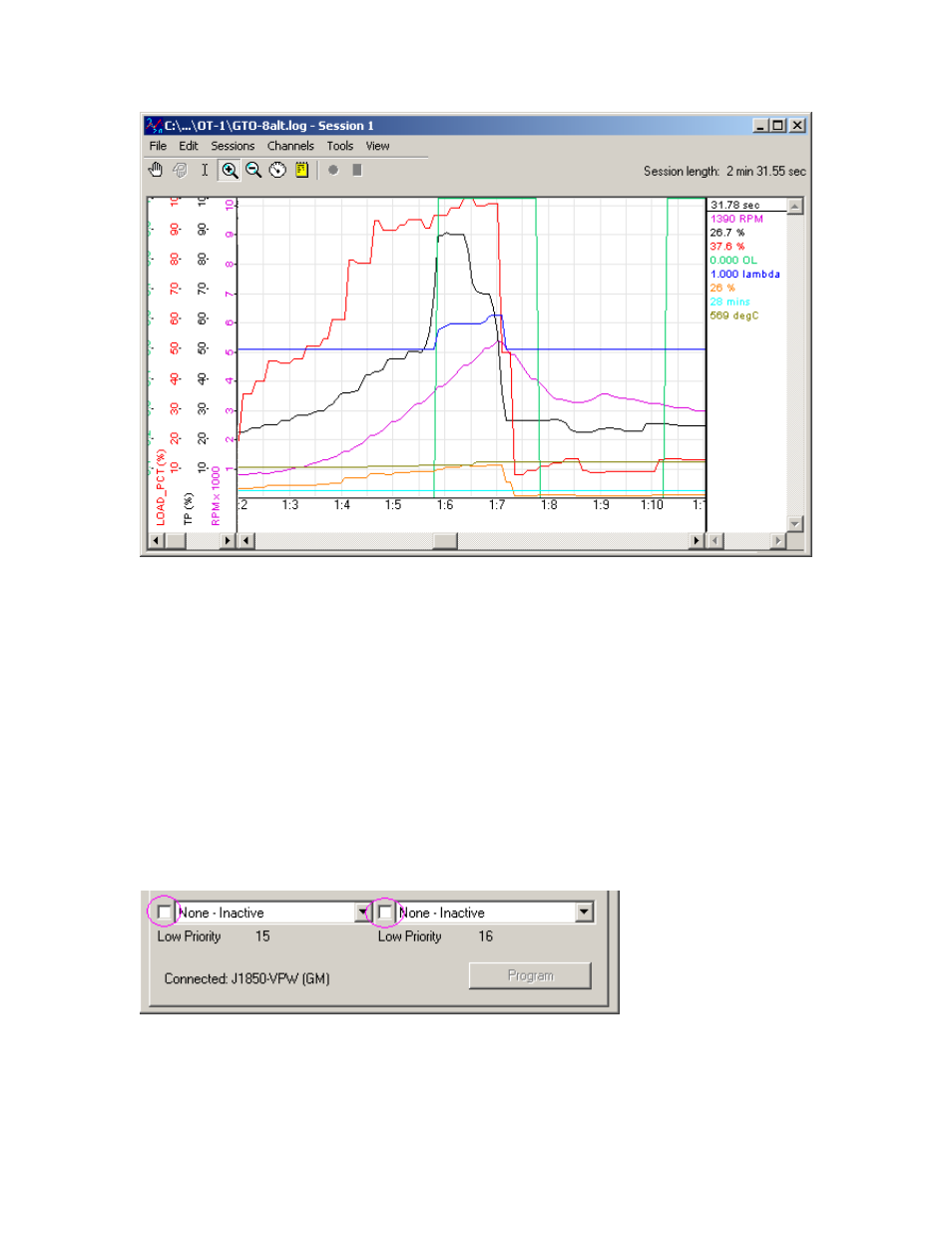Click the stop square button
Viewport: 952px width, 1233px height.
coord(357,170)
